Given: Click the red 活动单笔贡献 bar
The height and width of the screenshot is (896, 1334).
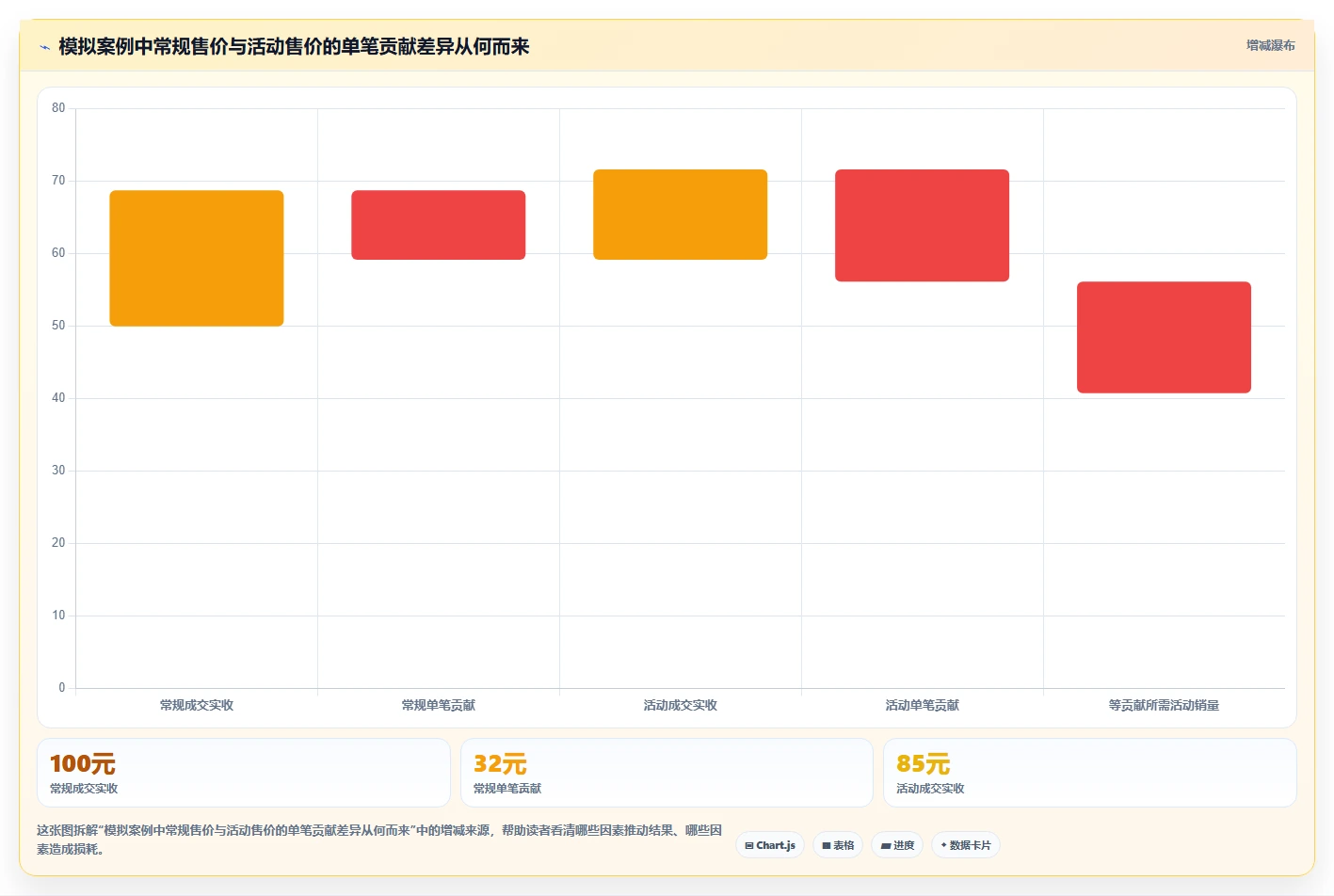Looking at the screenshot, I should (x=923, y=226).
